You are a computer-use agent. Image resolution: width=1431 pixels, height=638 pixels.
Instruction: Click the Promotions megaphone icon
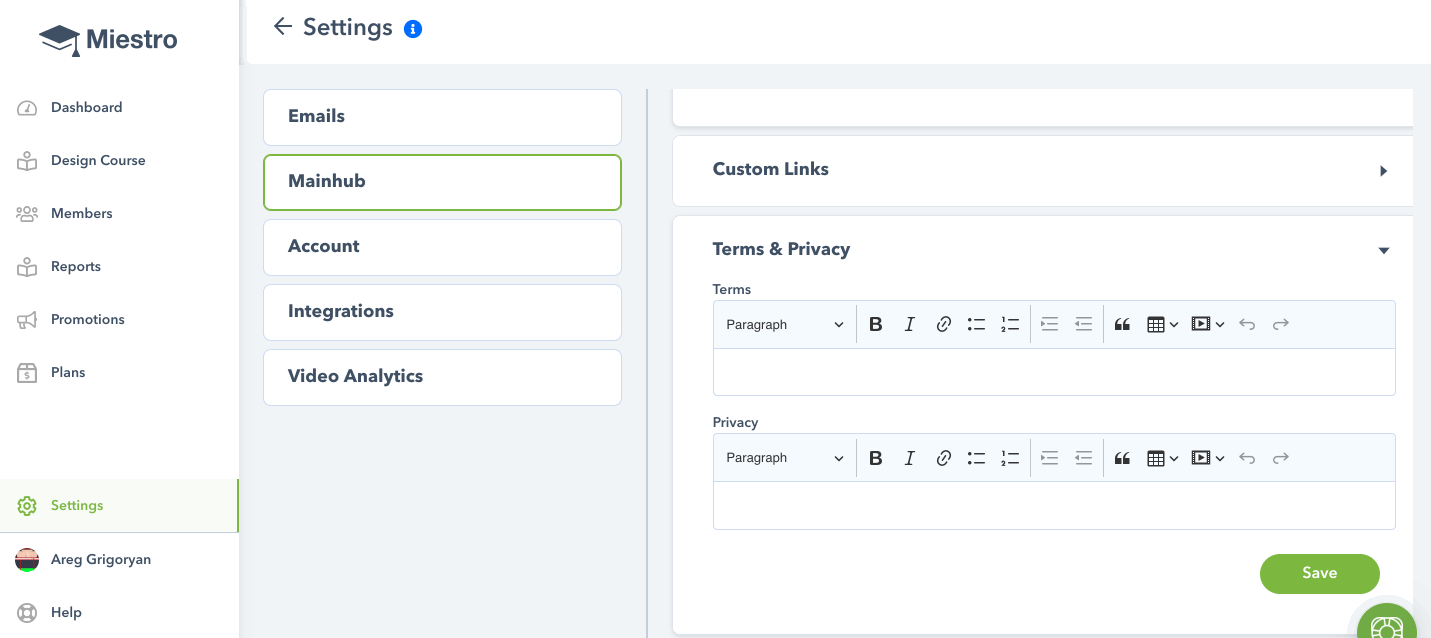coord(27,320)
